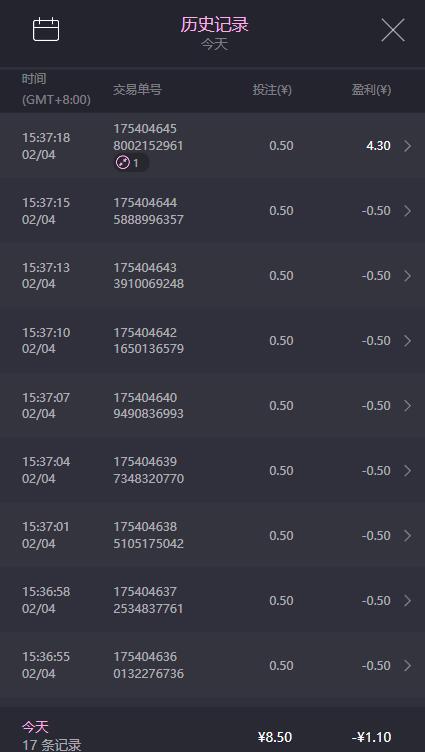Open chevron arrow for 15:36:55 record

tap(407, 666)
